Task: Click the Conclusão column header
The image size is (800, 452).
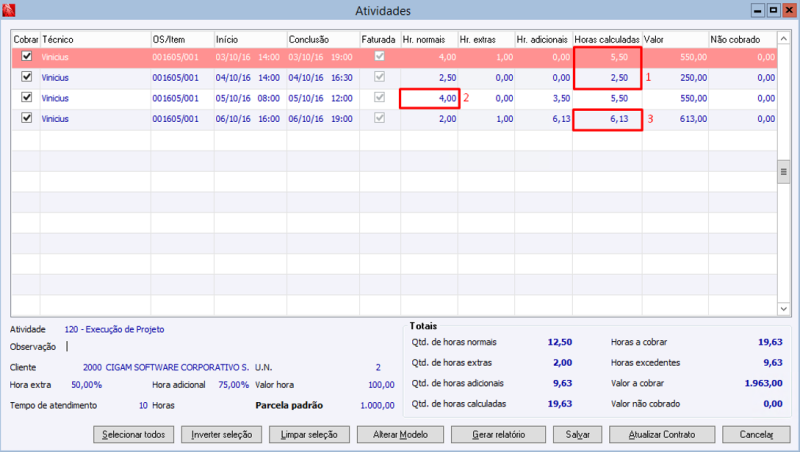Action: 323,39
